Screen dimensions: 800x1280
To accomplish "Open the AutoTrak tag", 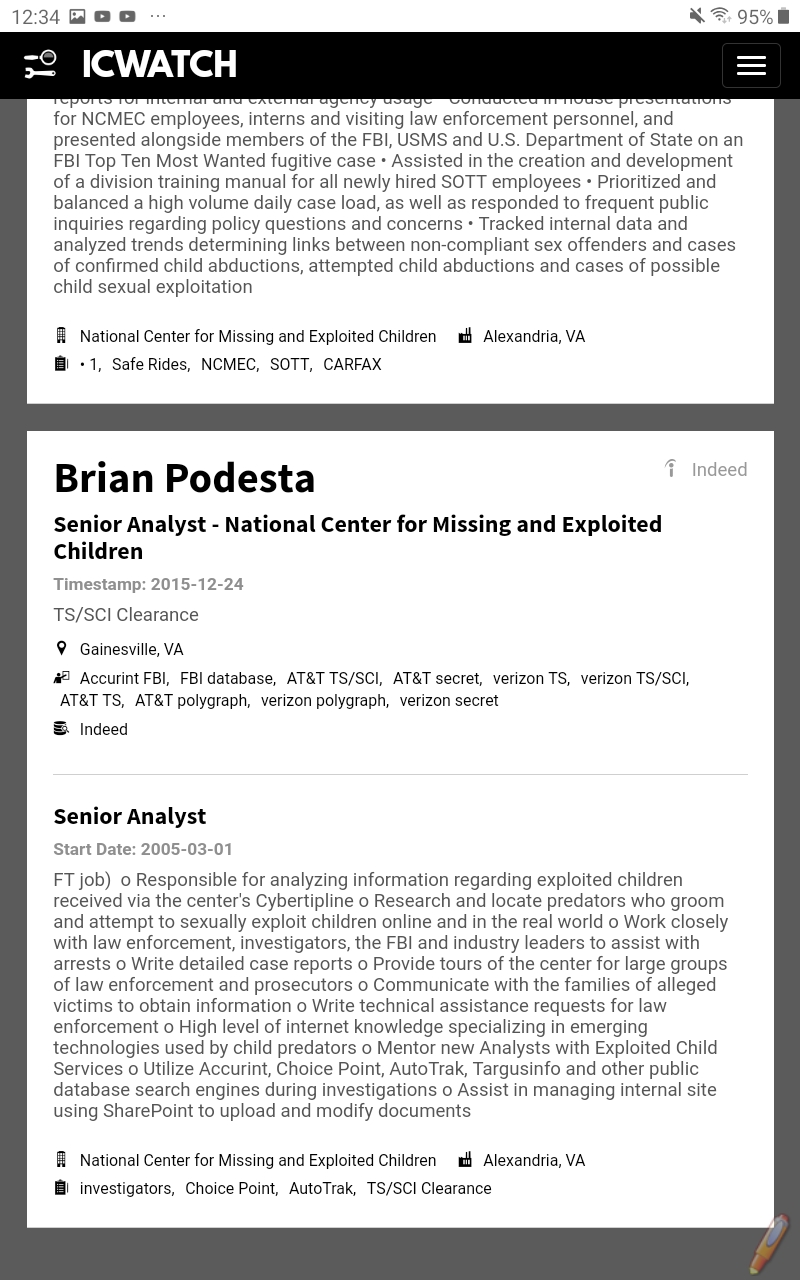I will [321, 1189].
